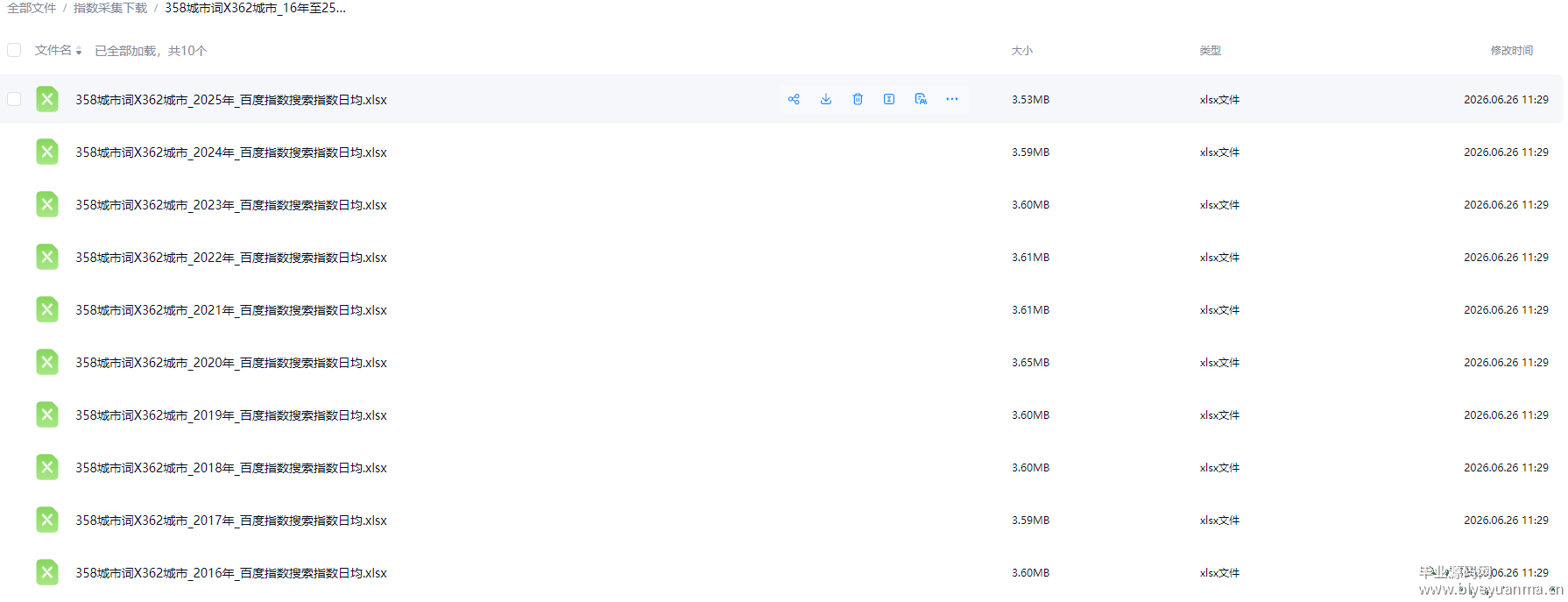Image resolution: width=1568 pixels, height=602 pixels.
Task: Click the Excel icon of the 2016年 file
Action: [x=47, y=572]
